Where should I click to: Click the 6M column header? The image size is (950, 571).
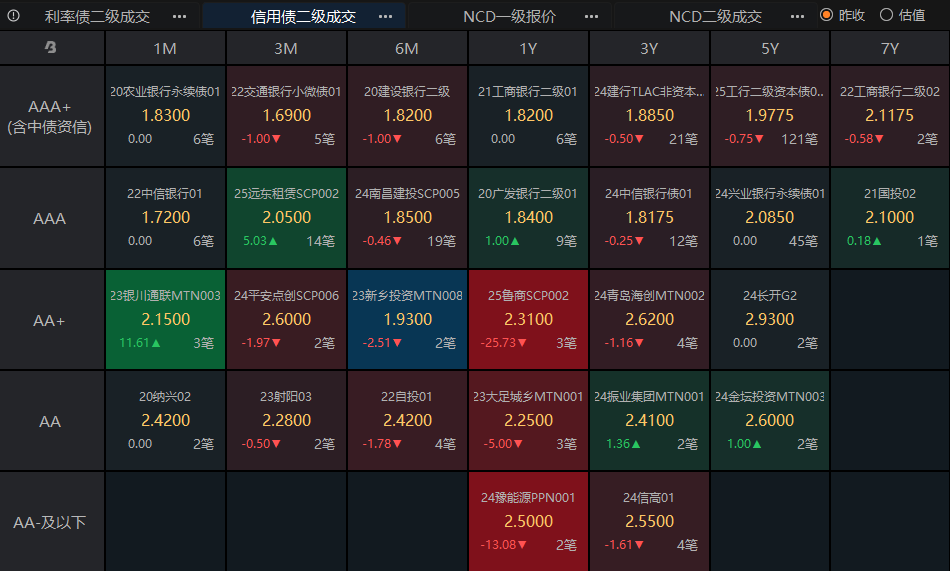407,48
